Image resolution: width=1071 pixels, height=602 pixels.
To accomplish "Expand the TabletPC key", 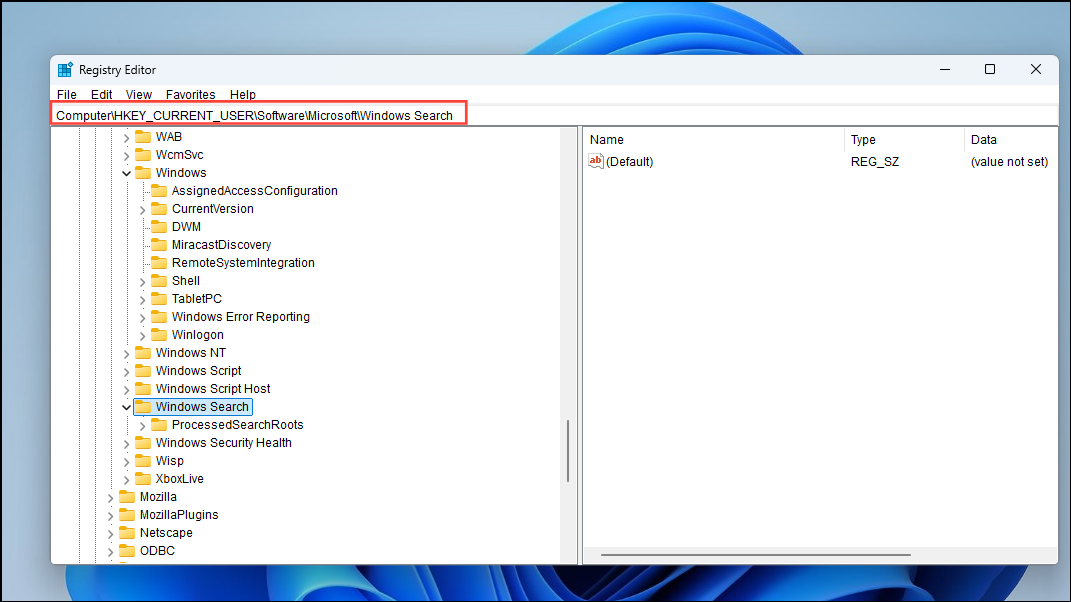I will coord(142,300).
